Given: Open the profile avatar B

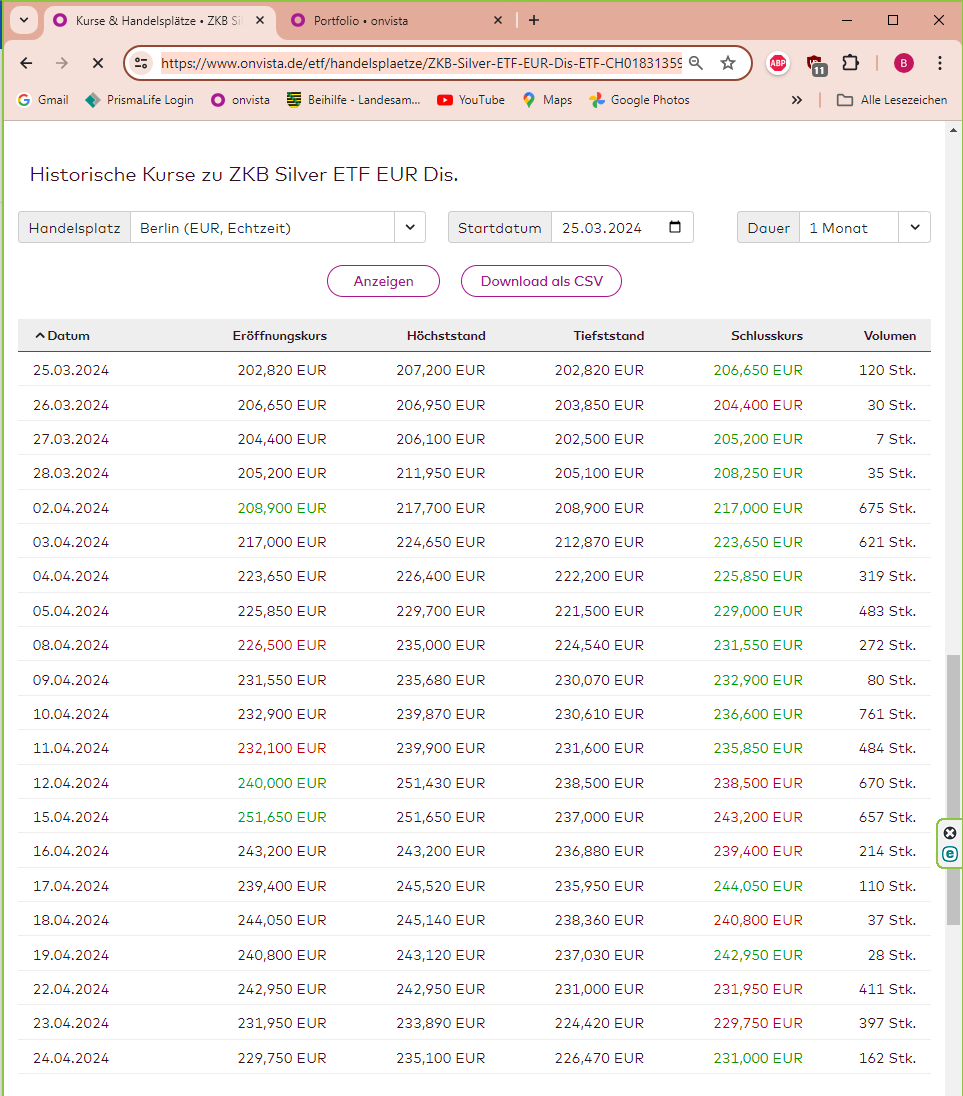Looking at the screenshot, I should 904,63.
